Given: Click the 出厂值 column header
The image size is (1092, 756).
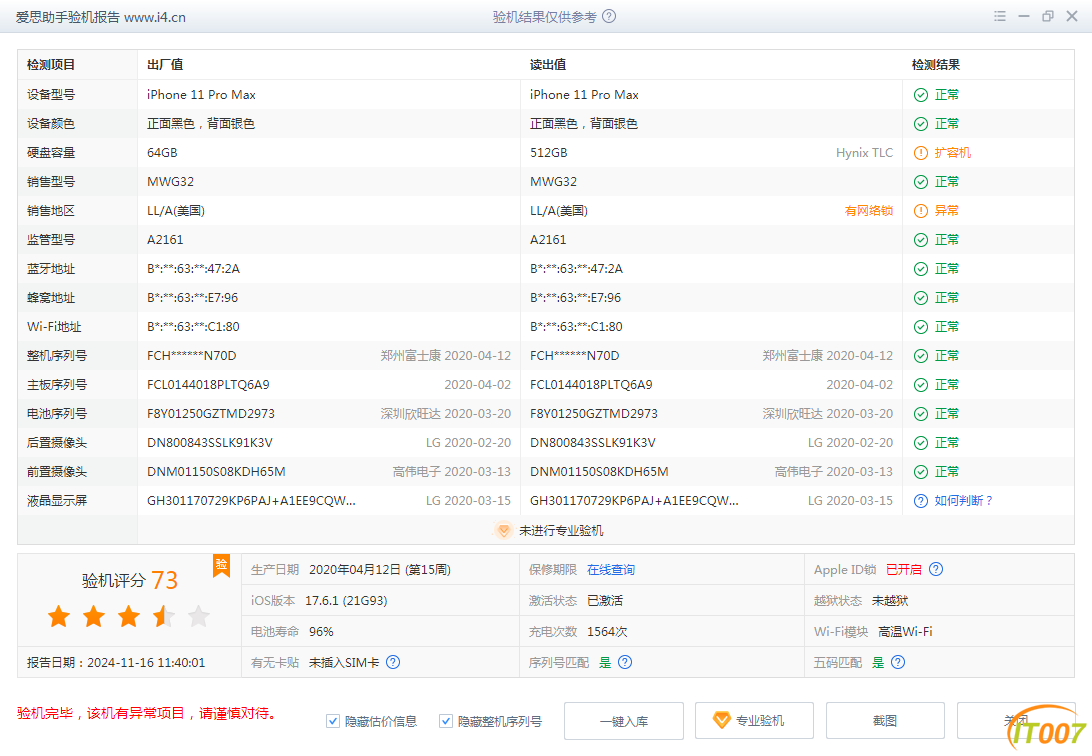Looking at the screenshot, I should click(x=165, y=65).
